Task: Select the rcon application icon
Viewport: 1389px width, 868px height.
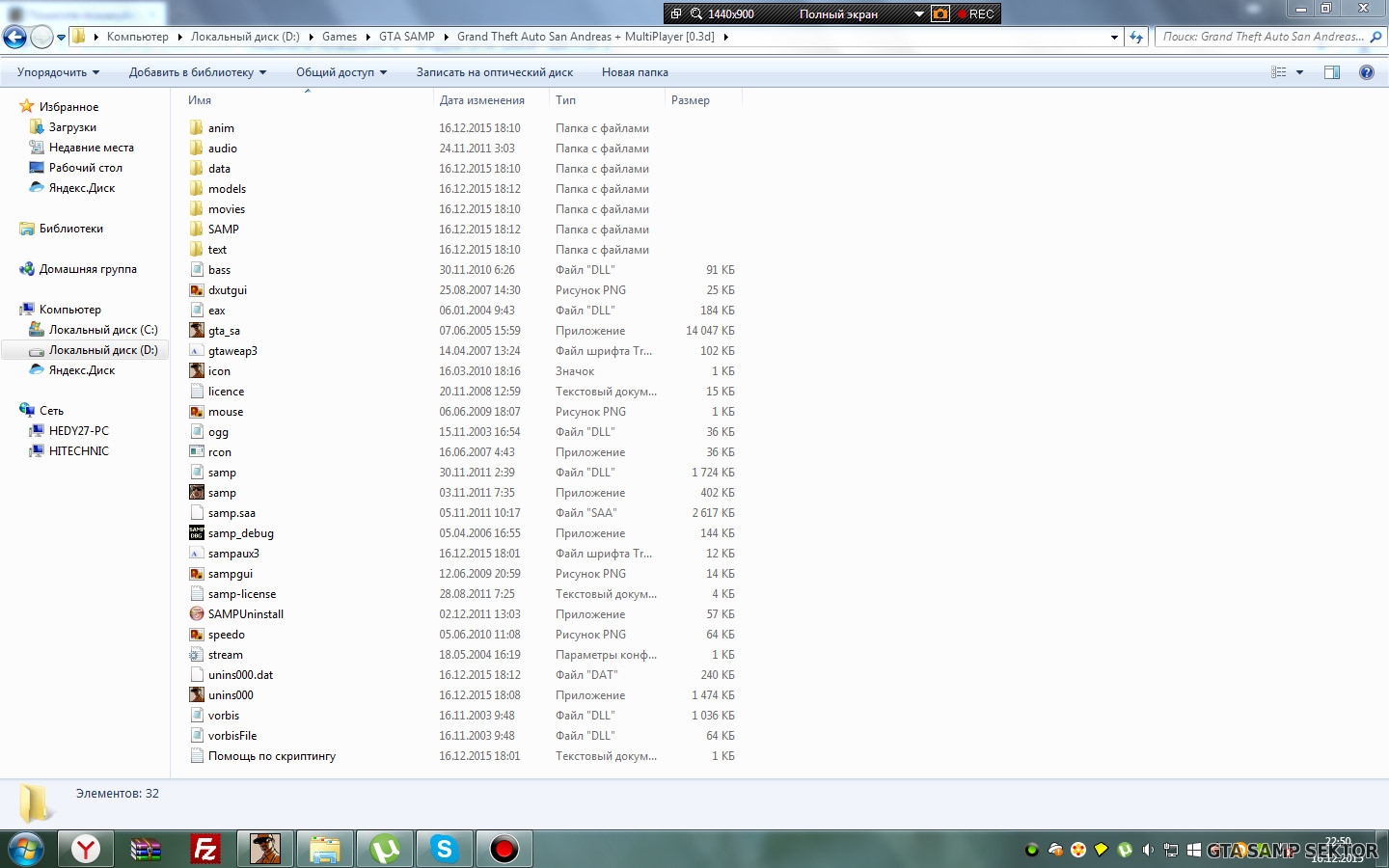Action: pos(197,452)
